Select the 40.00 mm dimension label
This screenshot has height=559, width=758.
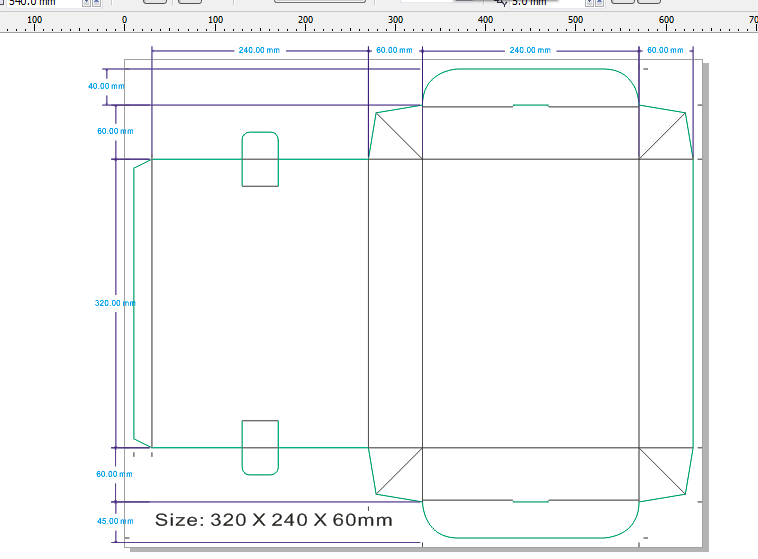coord(106,87)
